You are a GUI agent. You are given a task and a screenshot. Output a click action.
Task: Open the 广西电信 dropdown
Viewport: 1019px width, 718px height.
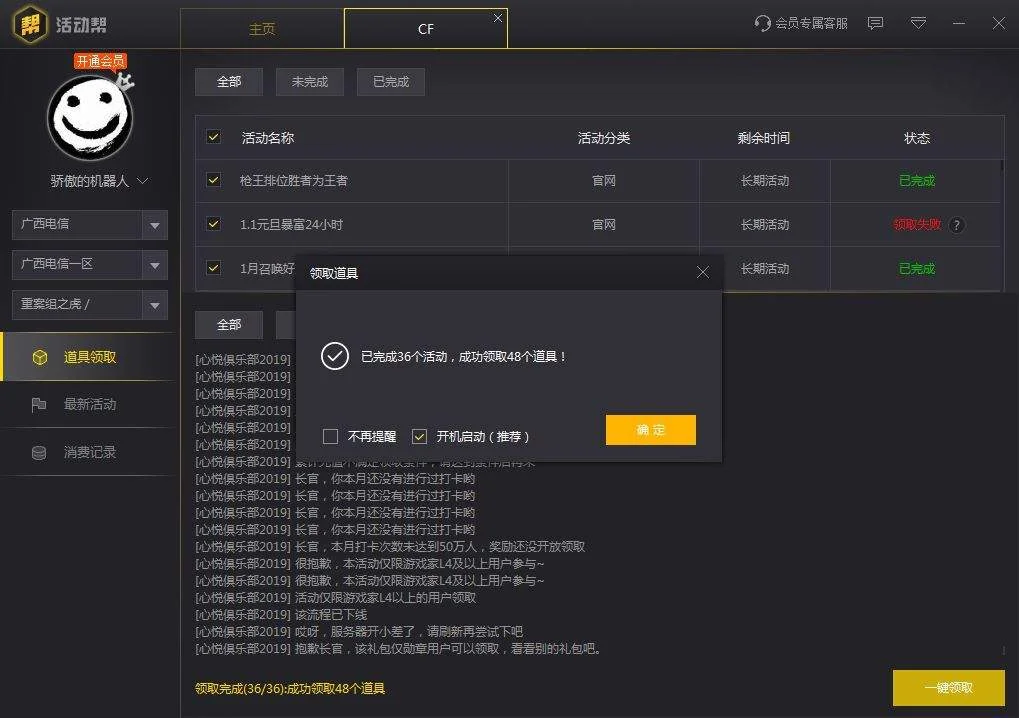tap(90, 225)
